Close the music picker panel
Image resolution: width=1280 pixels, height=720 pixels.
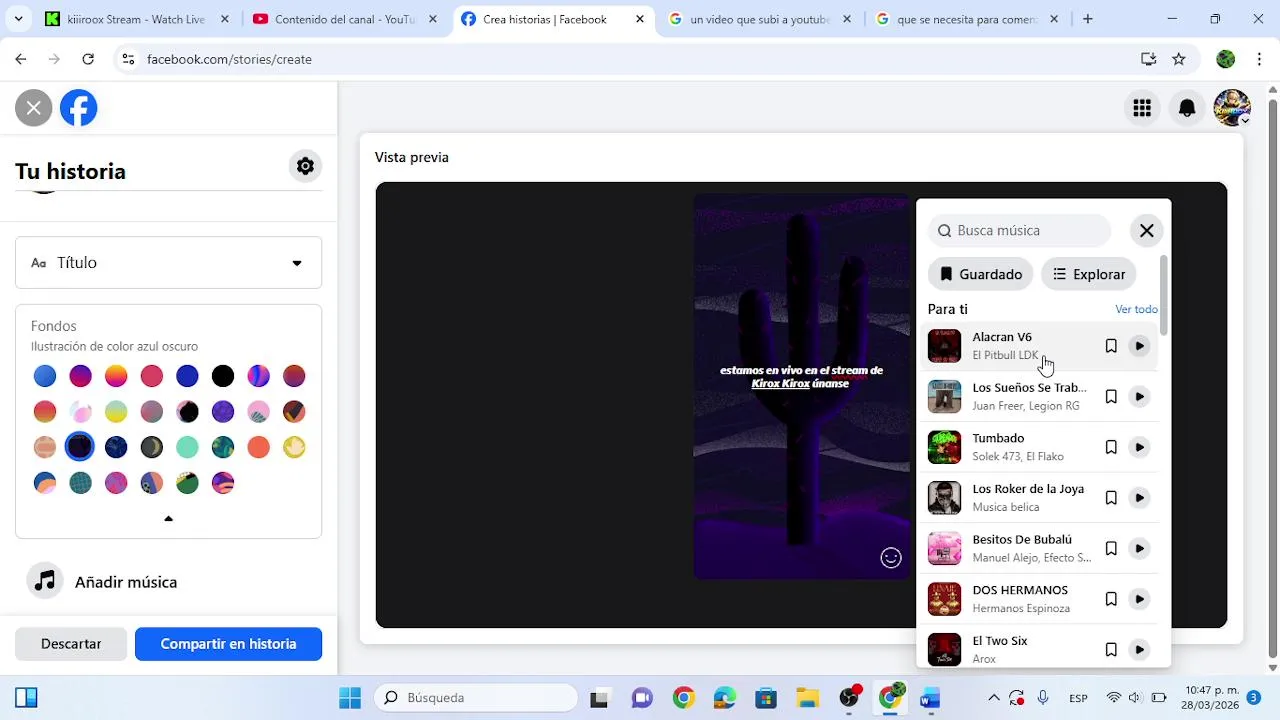click(1146, 231)
